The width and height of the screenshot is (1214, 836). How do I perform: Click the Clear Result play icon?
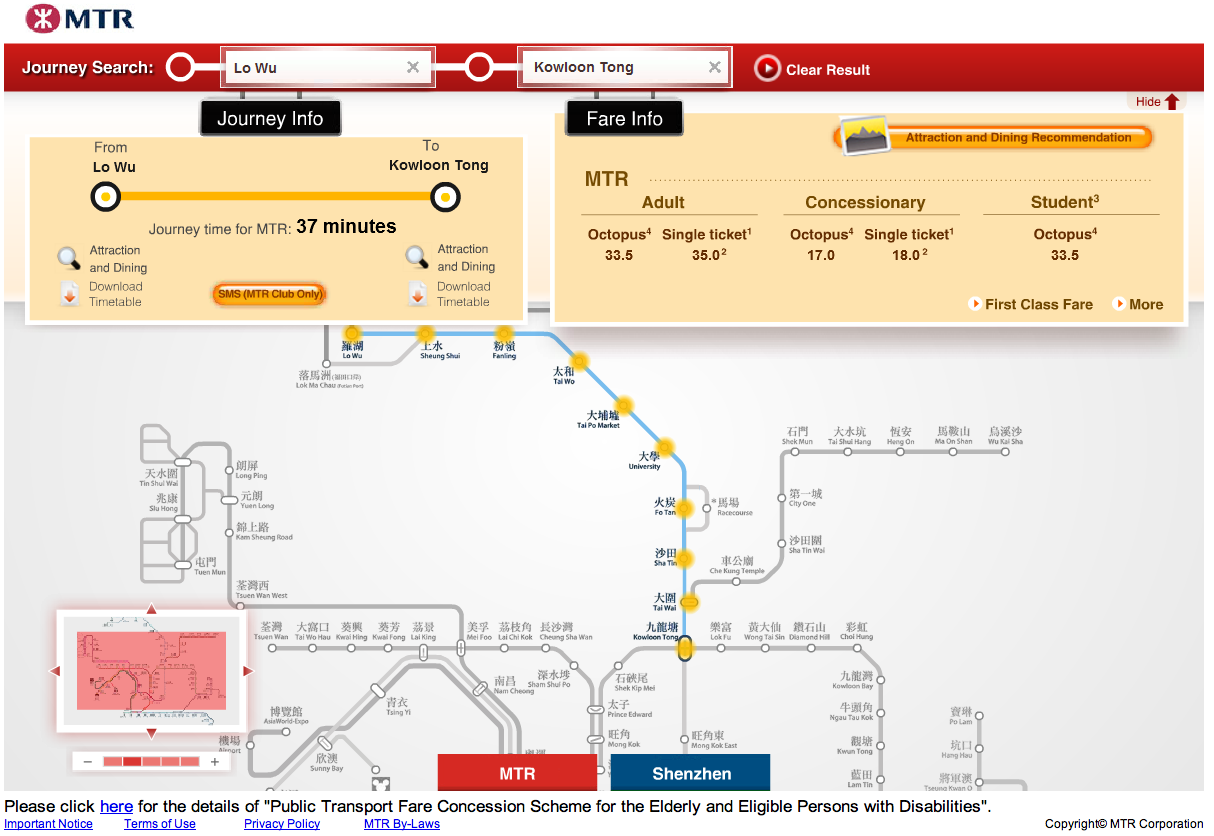click(767, 68)
